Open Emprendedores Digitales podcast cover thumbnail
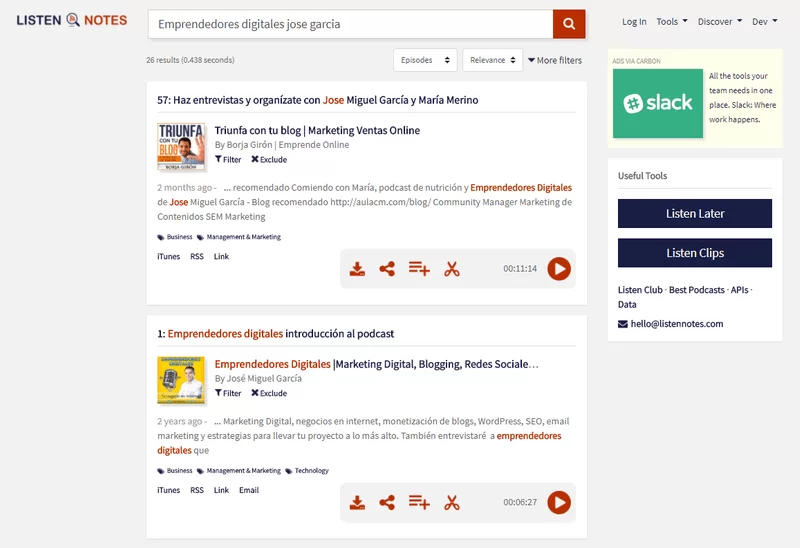 (x=181, y=380)
